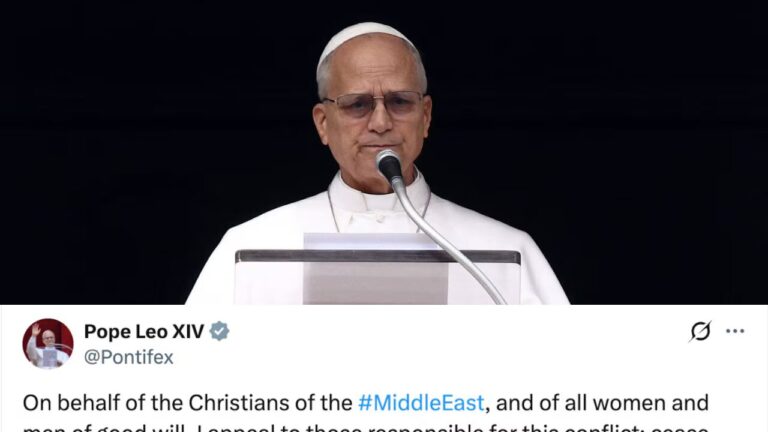Open the Pope Leo XIV display name
768x432 pixels.
pos(144,332)
